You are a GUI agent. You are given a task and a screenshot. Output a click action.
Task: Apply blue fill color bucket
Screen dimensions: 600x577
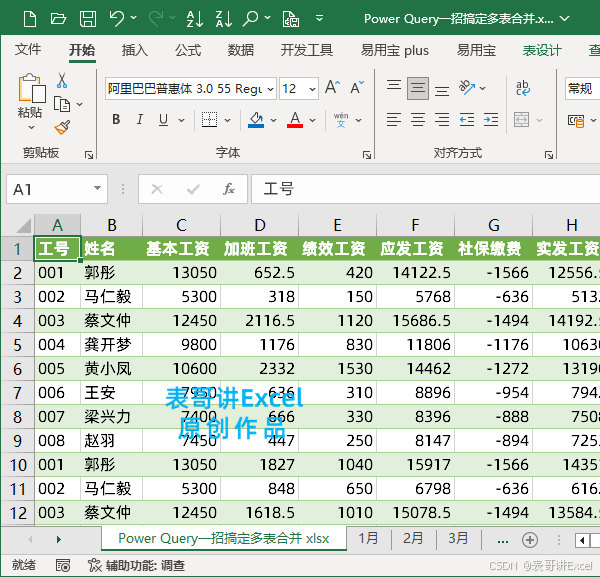(x=256, y=120)
